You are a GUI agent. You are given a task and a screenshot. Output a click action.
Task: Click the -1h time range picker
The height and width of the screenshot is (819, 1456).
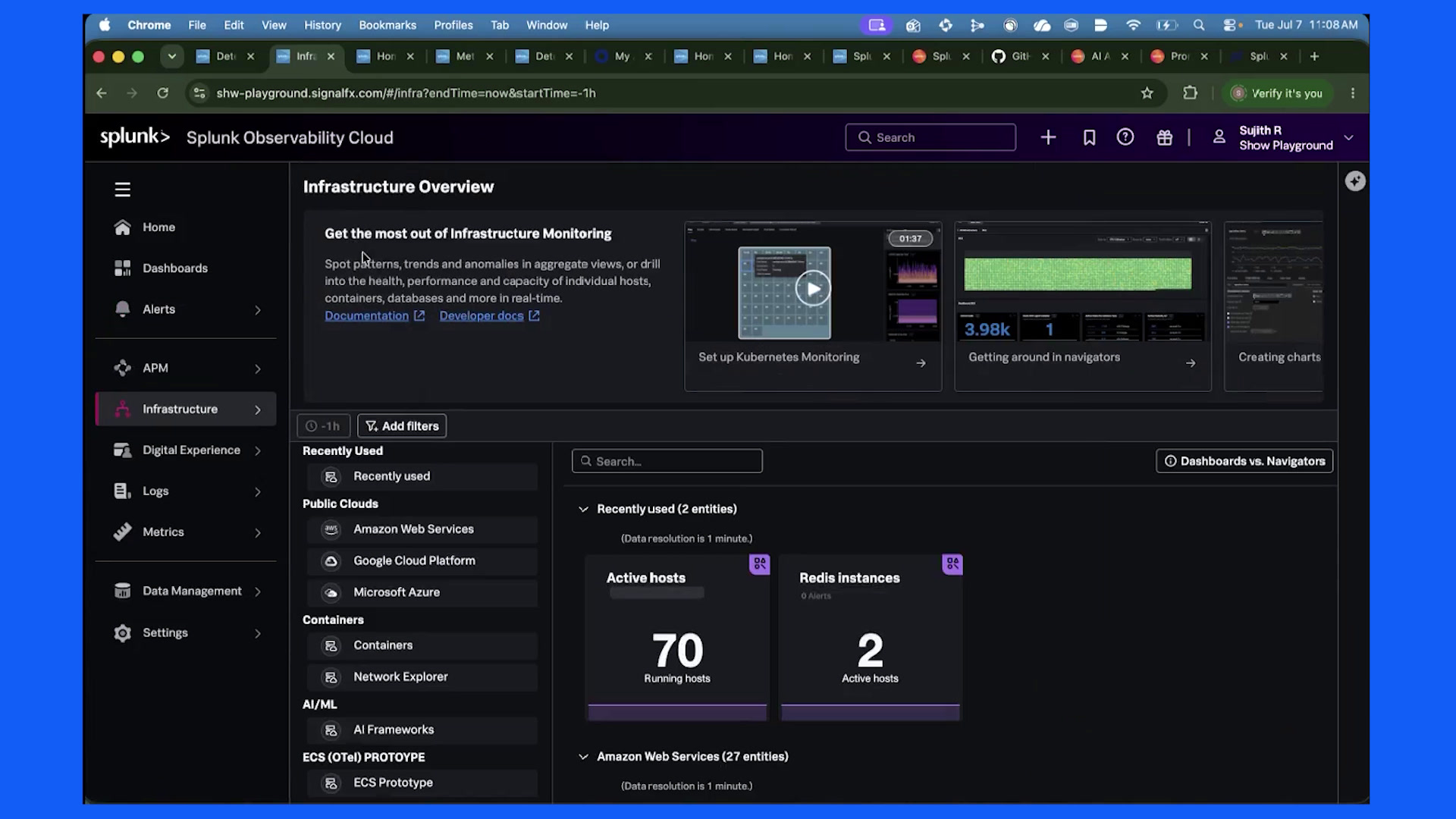click(324, 426)
